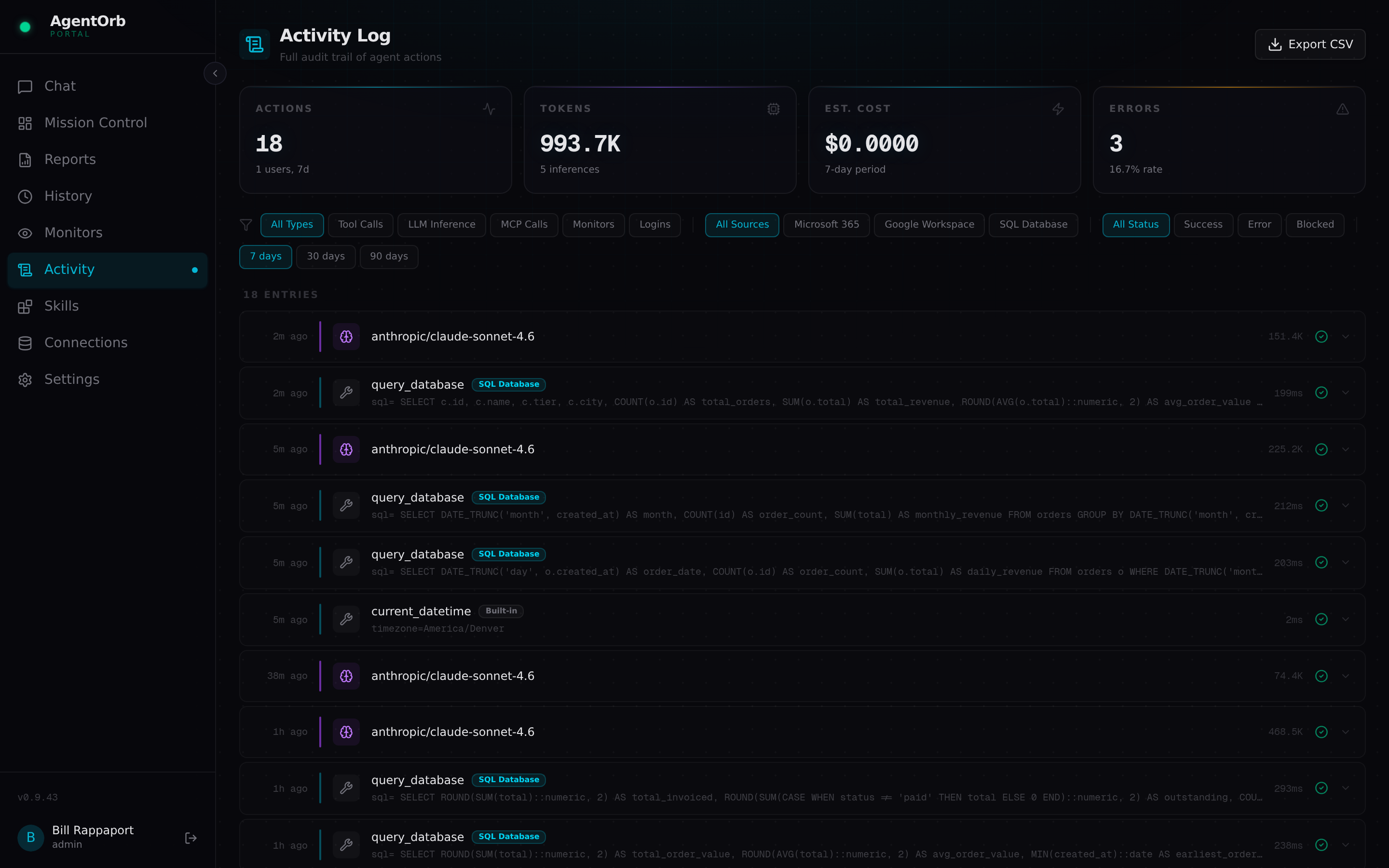This screenshot has height=868, width=1389.
Task: Click the wrench icon on the 199ms query
Action: 346,393
